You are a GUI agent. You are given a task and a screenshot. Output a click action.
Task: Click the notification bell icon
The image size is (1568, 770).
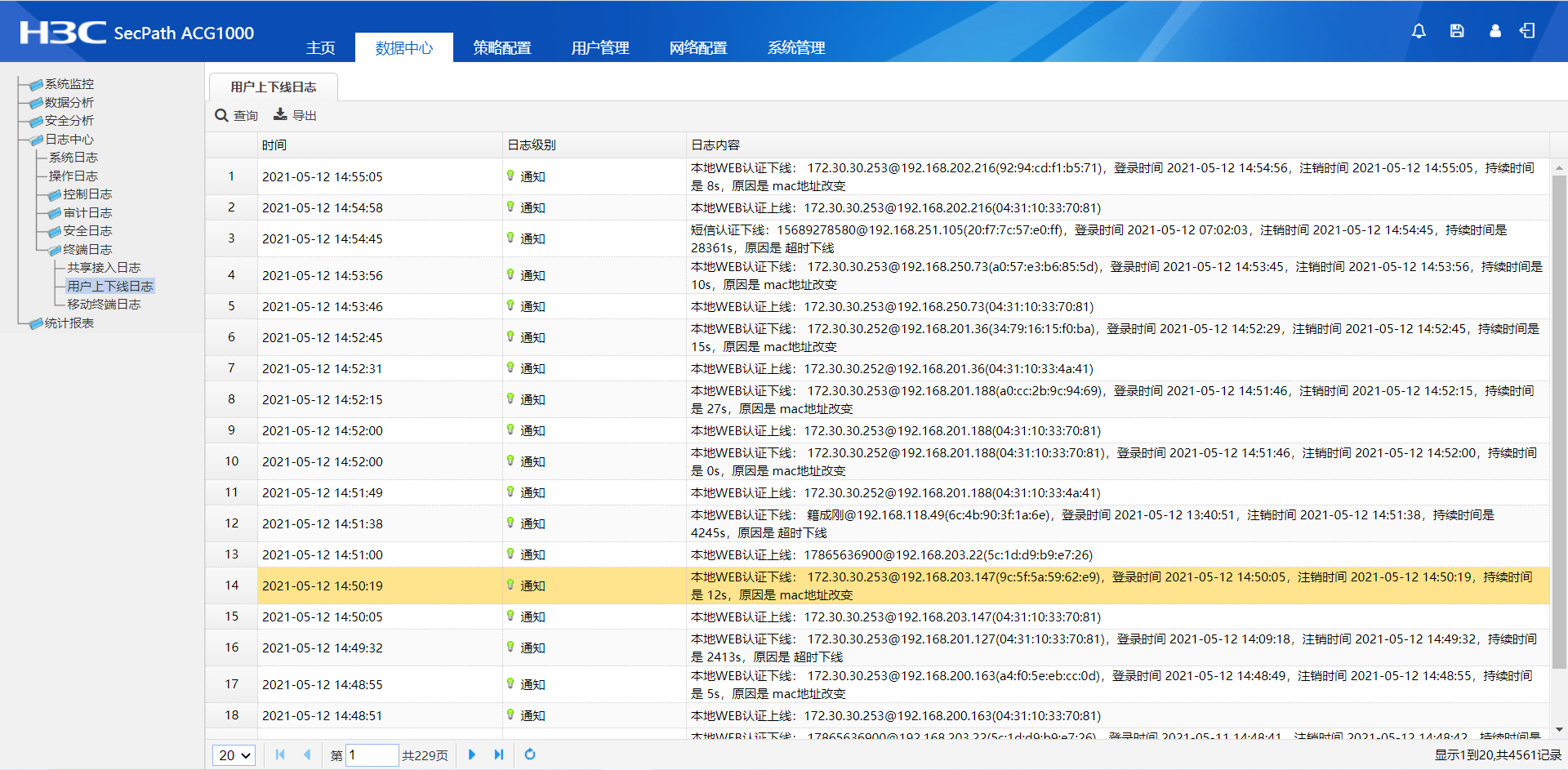click(x=1419, y=31)
